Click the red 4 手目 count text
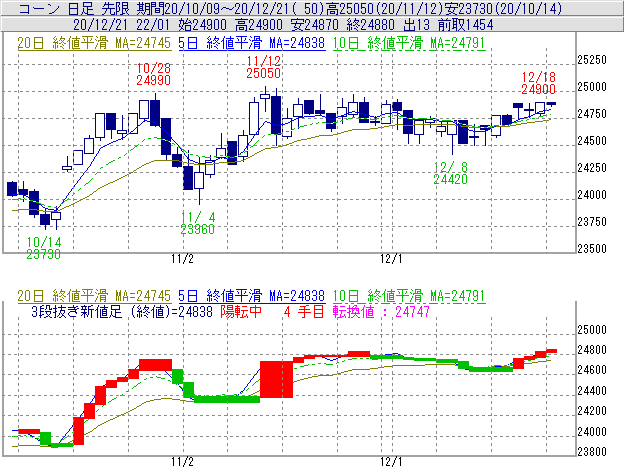Screen dimensions: 624x473 coord(304,311)
